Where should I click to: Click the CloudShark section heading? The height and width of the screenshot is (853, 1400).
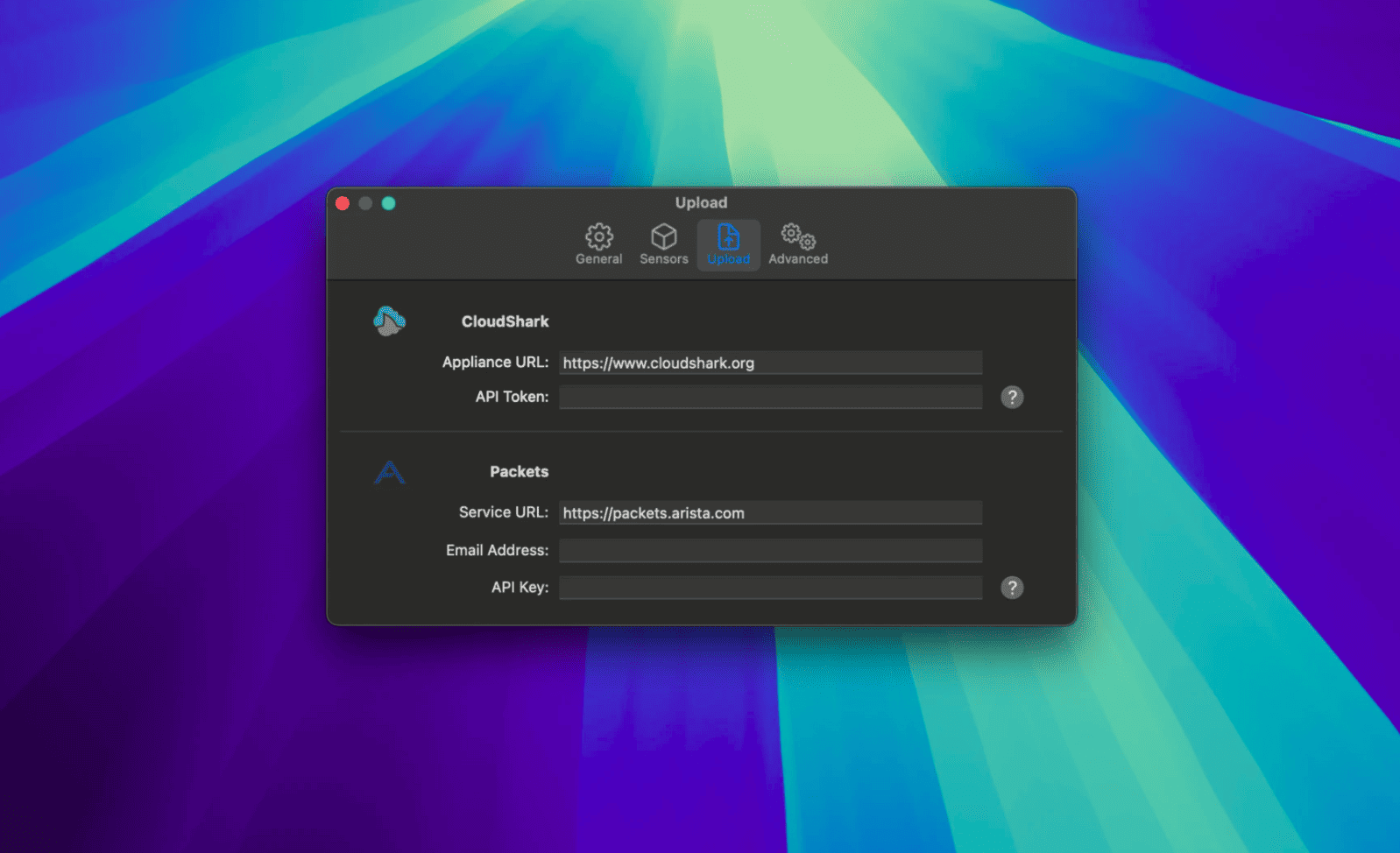click(x=506, y=321)
